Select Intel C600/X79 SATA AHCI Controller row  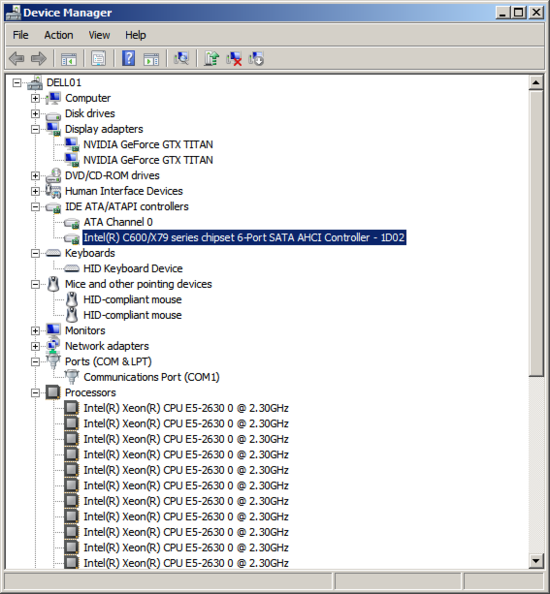tap(244, 238)
